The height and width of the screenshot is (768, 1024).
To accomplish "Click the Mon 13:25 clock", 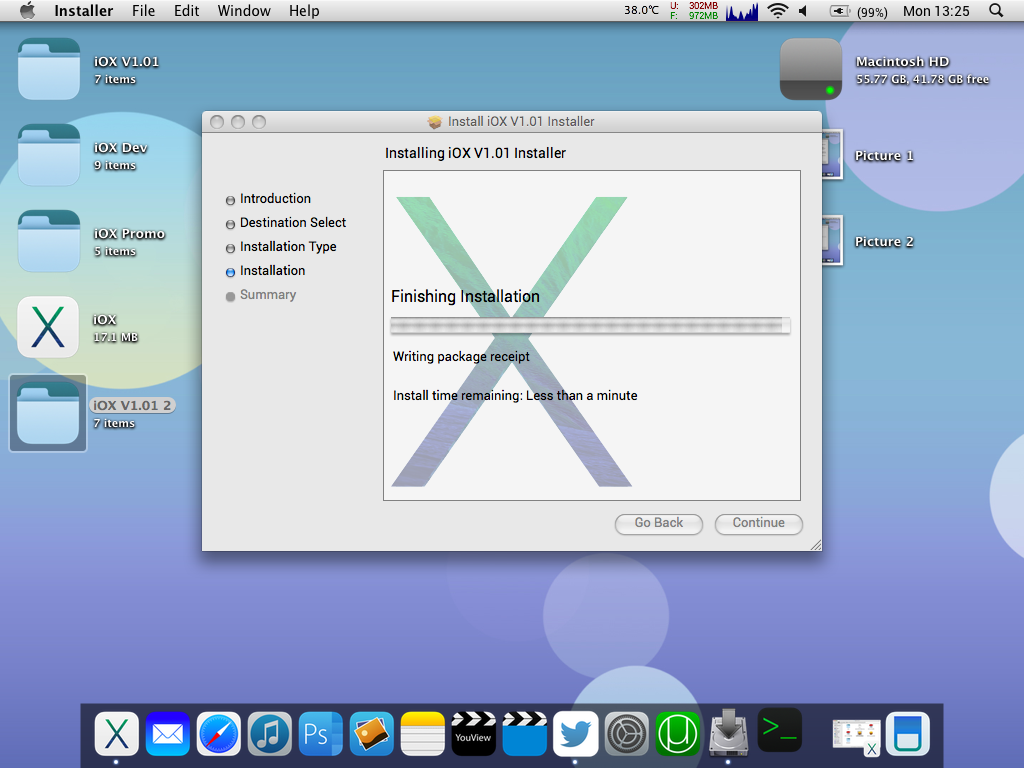I will tap(936, 11).
